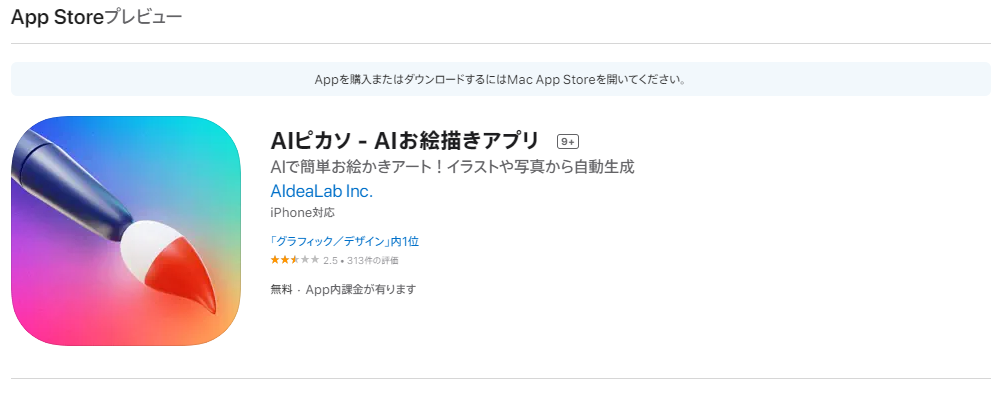Click the プレビュー header label
The height and width of the screenshot is (393, 1004).
pos(143,17)
